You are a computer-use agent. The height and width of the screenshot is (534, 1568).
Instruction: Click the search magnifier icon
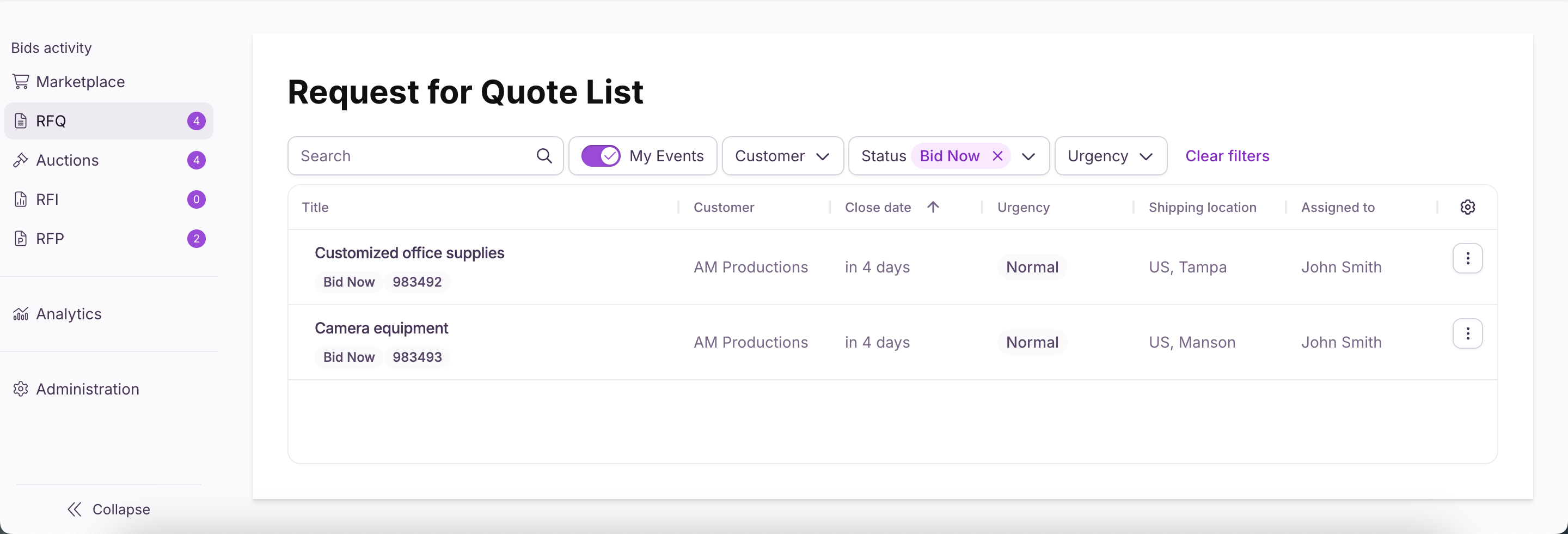pyautogui.click(x=544, y=156)
